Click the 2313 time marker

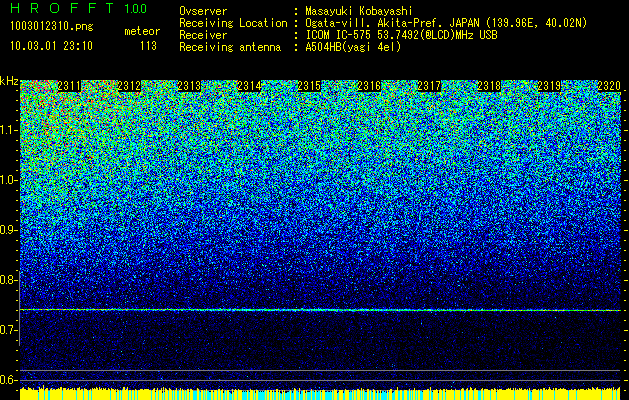tap(189, 86)
